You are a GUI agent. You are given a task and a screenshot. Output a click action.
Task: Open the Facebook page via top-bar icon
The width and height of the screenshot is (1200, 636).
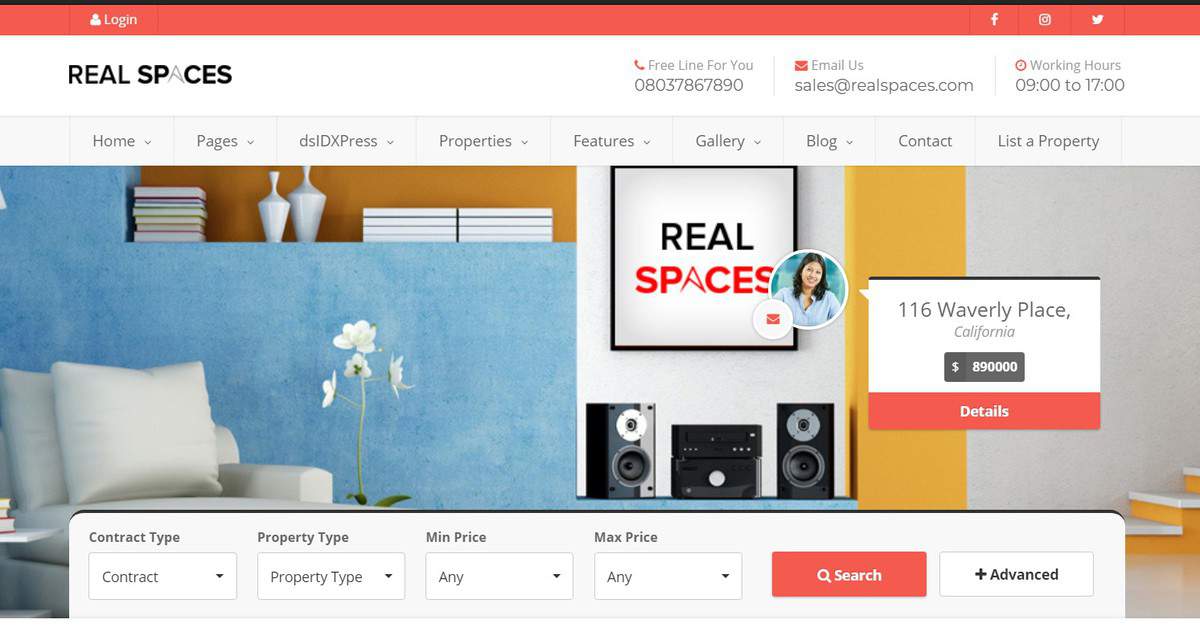tap(993, 19)
